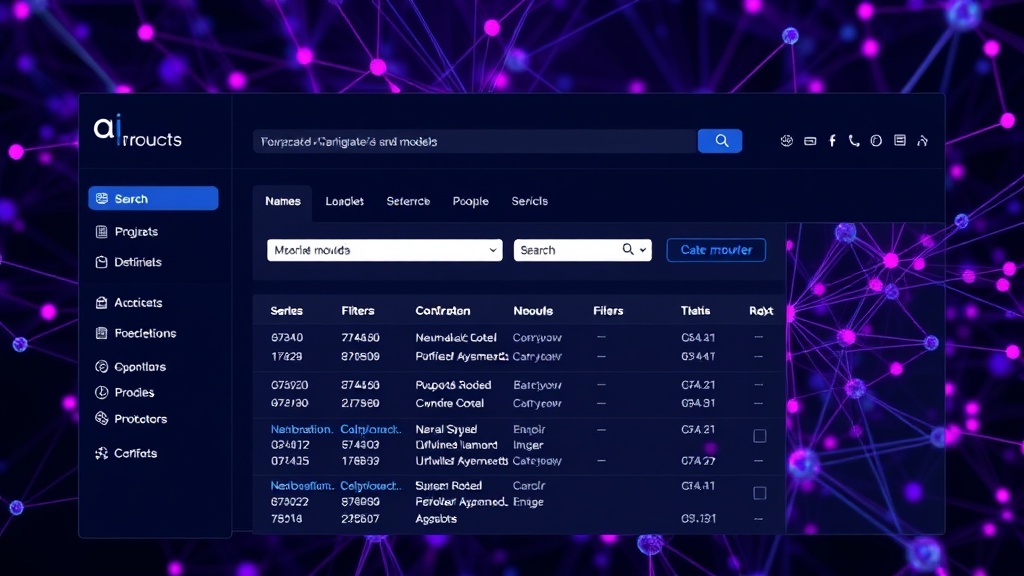Screen dimensions: 1024x576
Task: Click the phone handset icon
Action: pyautogui.click(x=854, y=141)
